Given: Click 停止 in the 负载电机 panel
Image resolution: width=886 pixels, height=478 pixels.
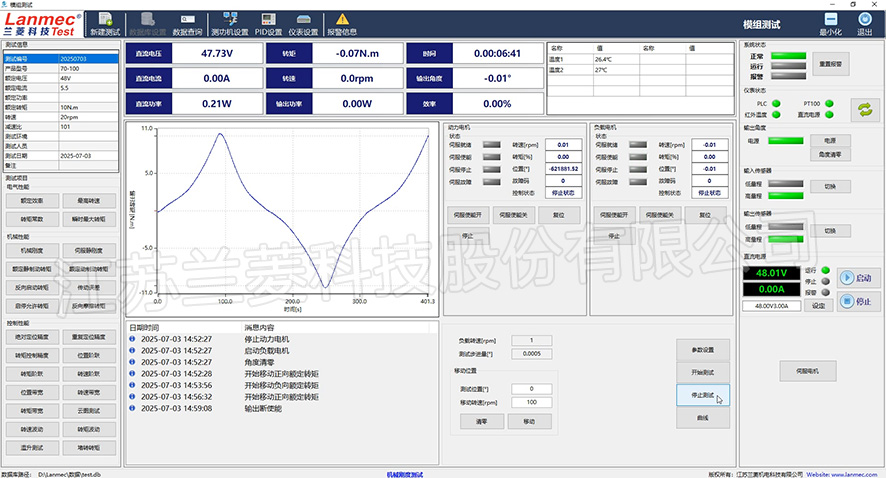Looking at the screenshot, I should coord(614,236).
